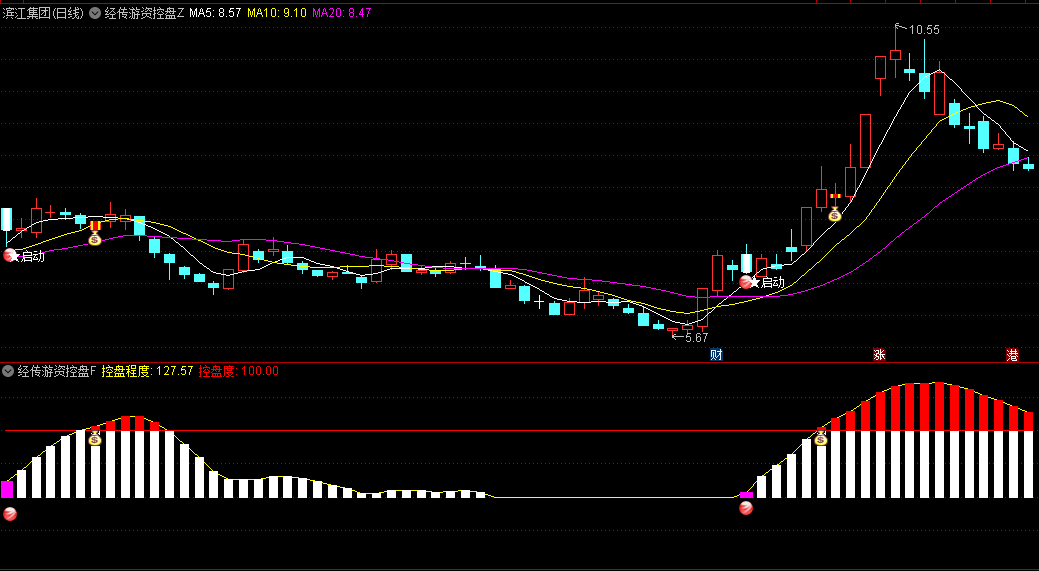The width and height of the screenshot is (1039, 571).
Task: Click the MA5: 8.57 value
Action: (x=215, y=13)
